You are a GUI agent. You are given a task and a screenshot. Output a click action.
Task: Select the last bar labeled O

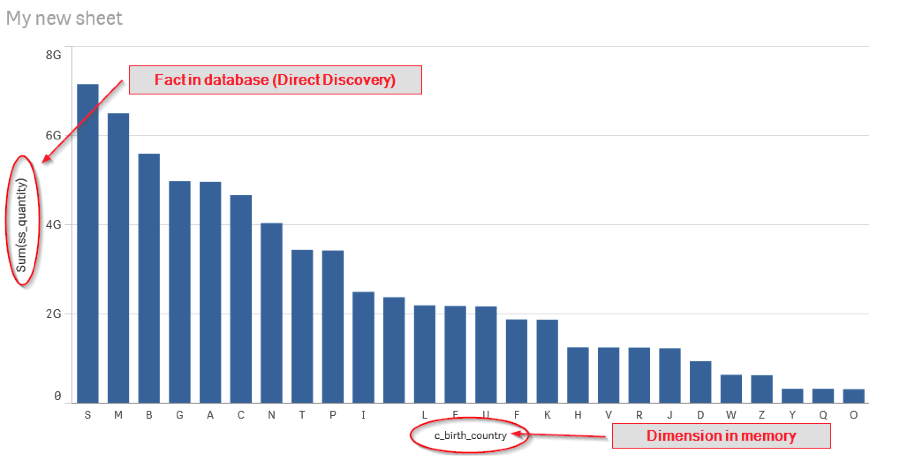(854, 396)
